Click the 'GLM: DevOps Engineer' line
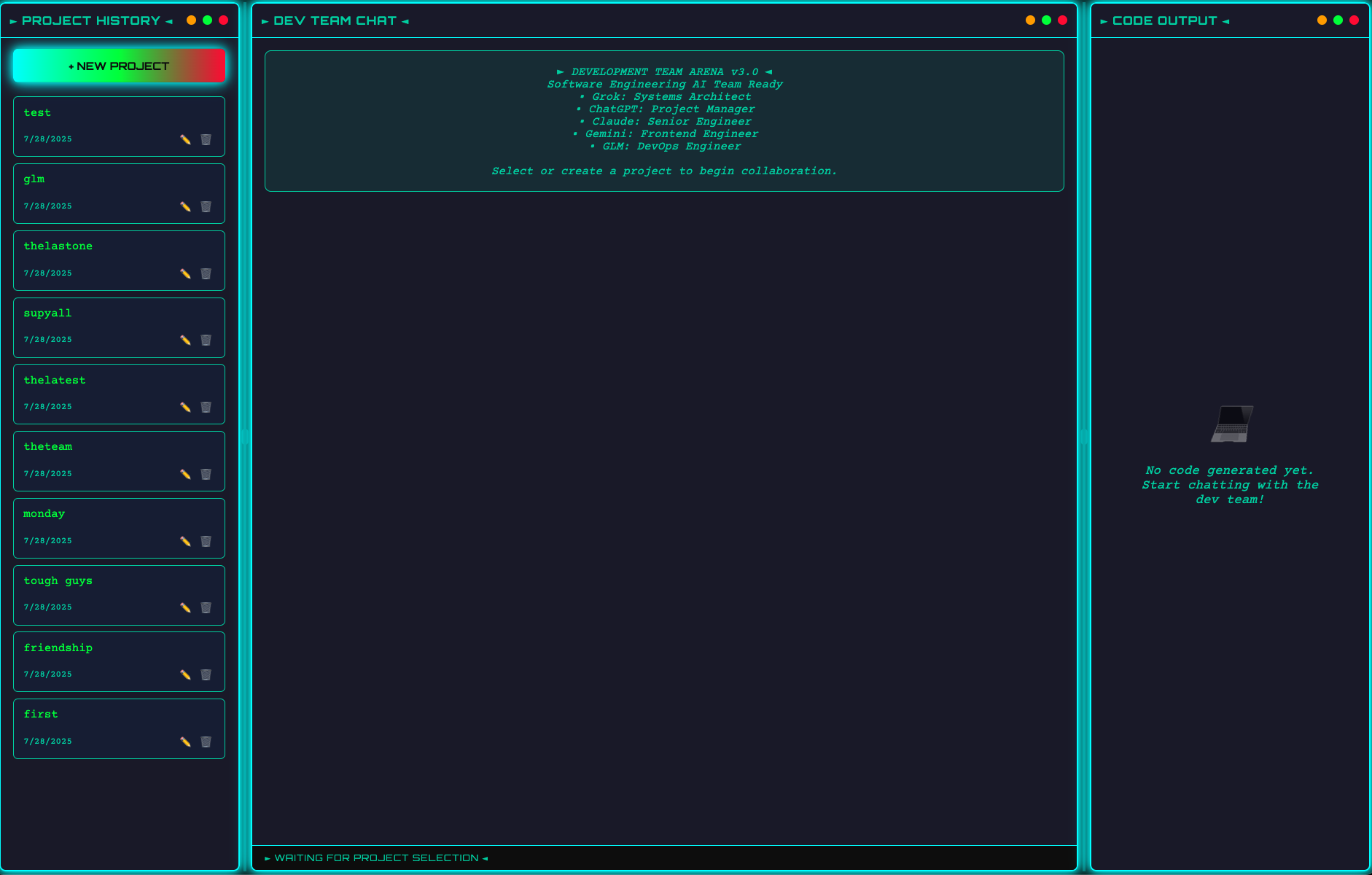Image resolution: width=1372 pixels, height=875 pixels. coord(665,147)
